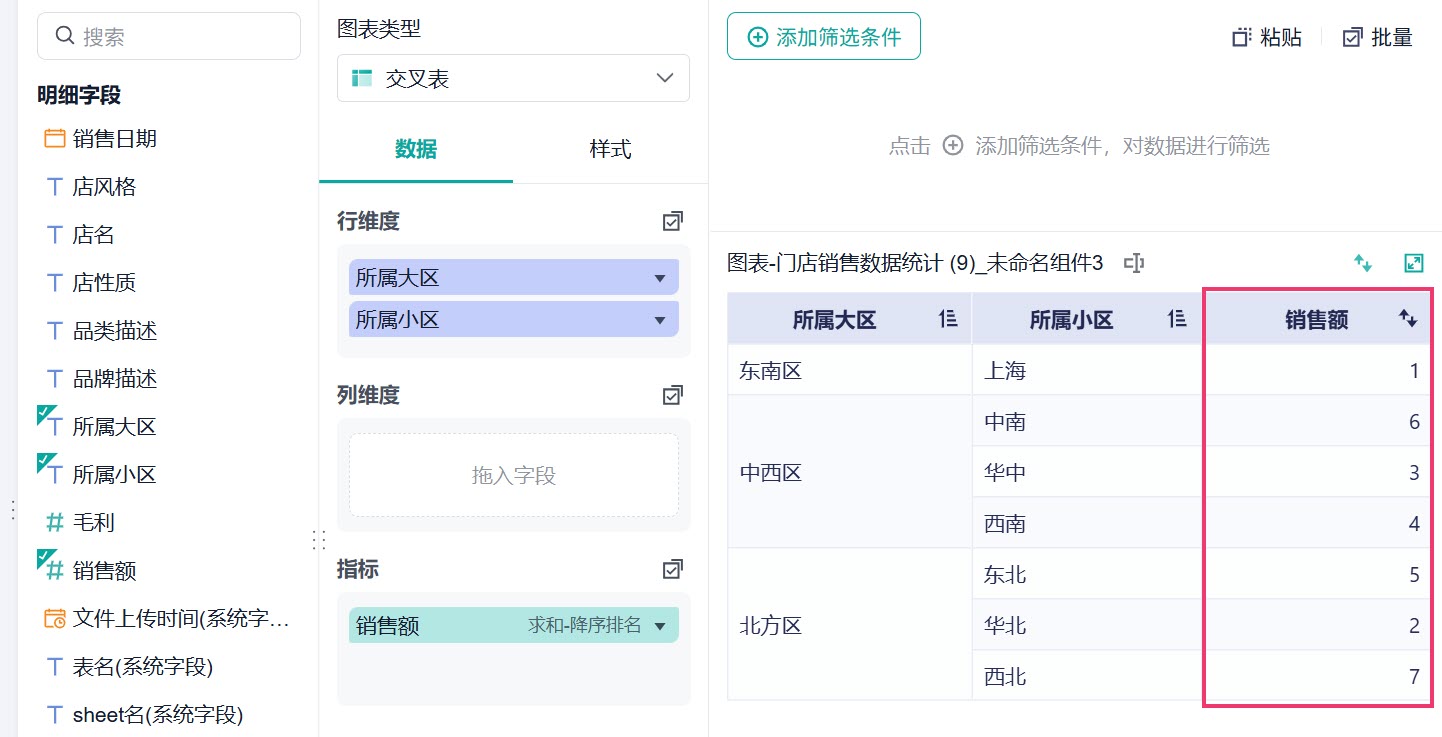The width and height of the screenshot is (1442, 737).
Task: Click the 添加筛选条件 button
Action: pos(824,37)
